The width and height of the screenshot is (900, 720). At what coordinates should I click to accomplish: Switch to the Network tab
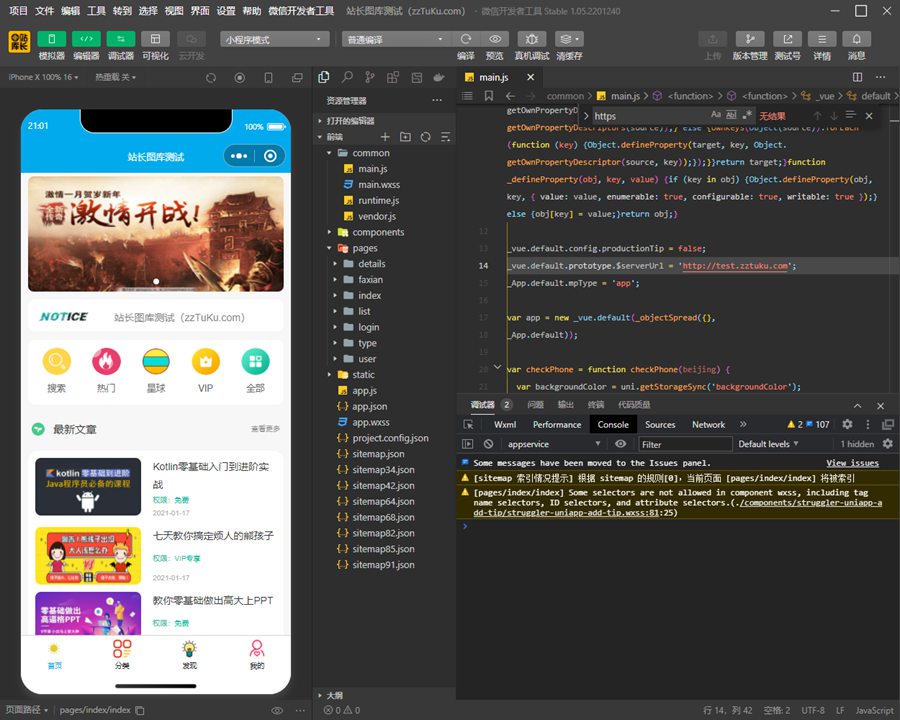[708, 424]
